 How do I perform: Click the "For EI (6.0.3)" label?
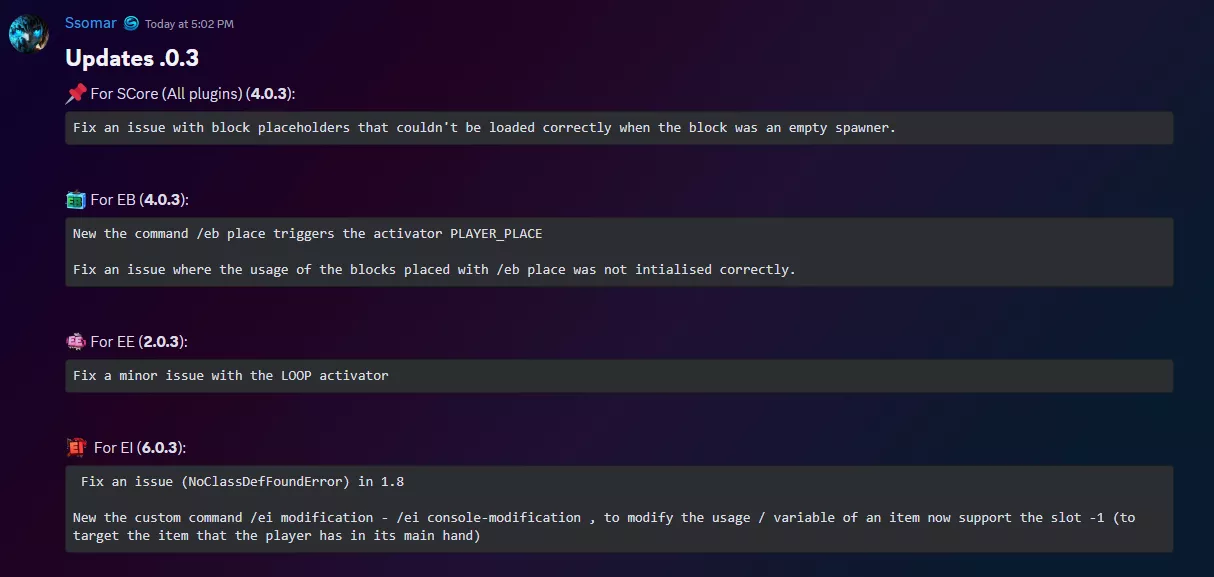(140, 448)
